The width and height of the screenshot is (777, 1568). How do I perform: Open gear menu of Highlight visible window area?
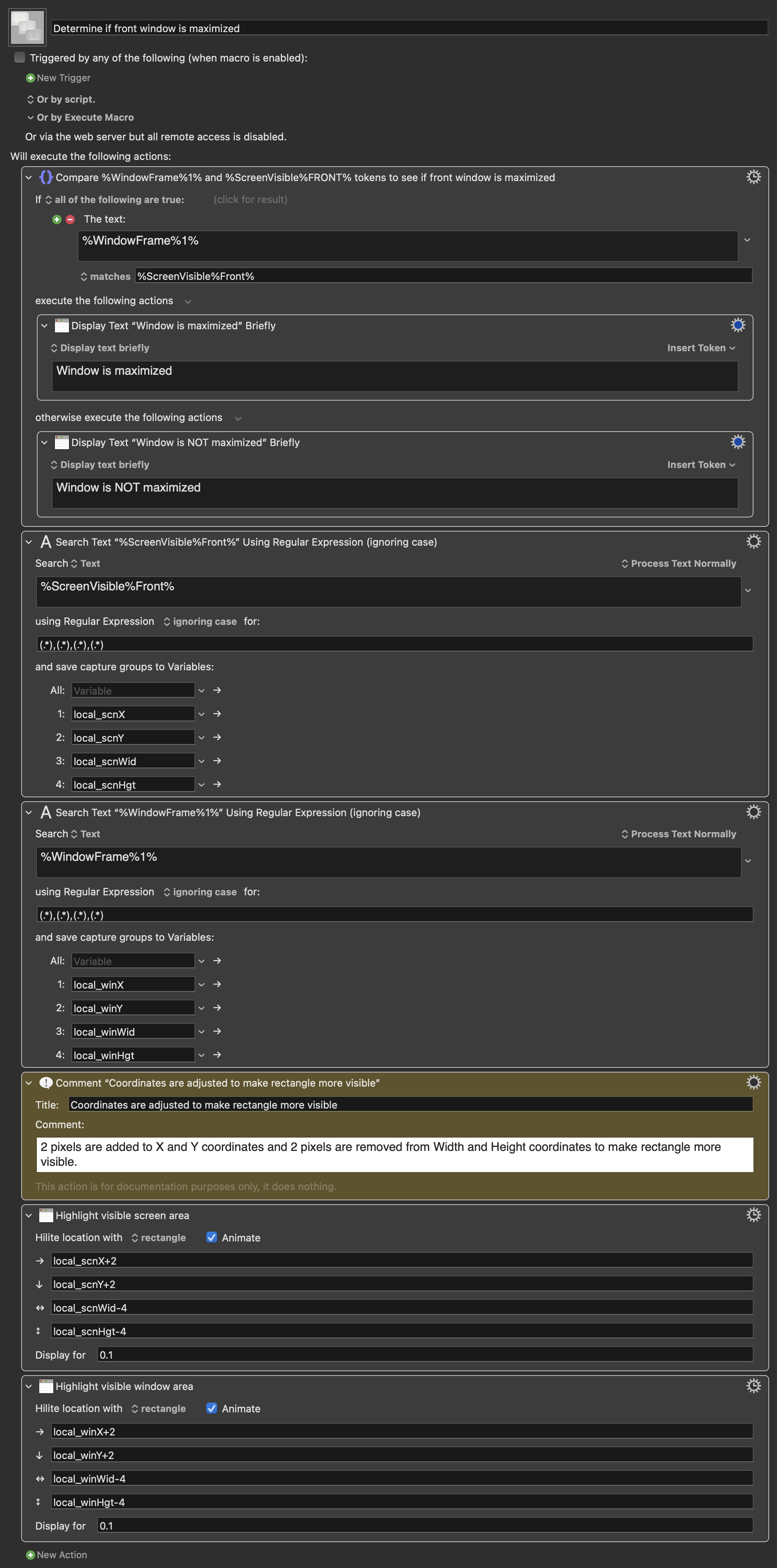point(753,1386)
